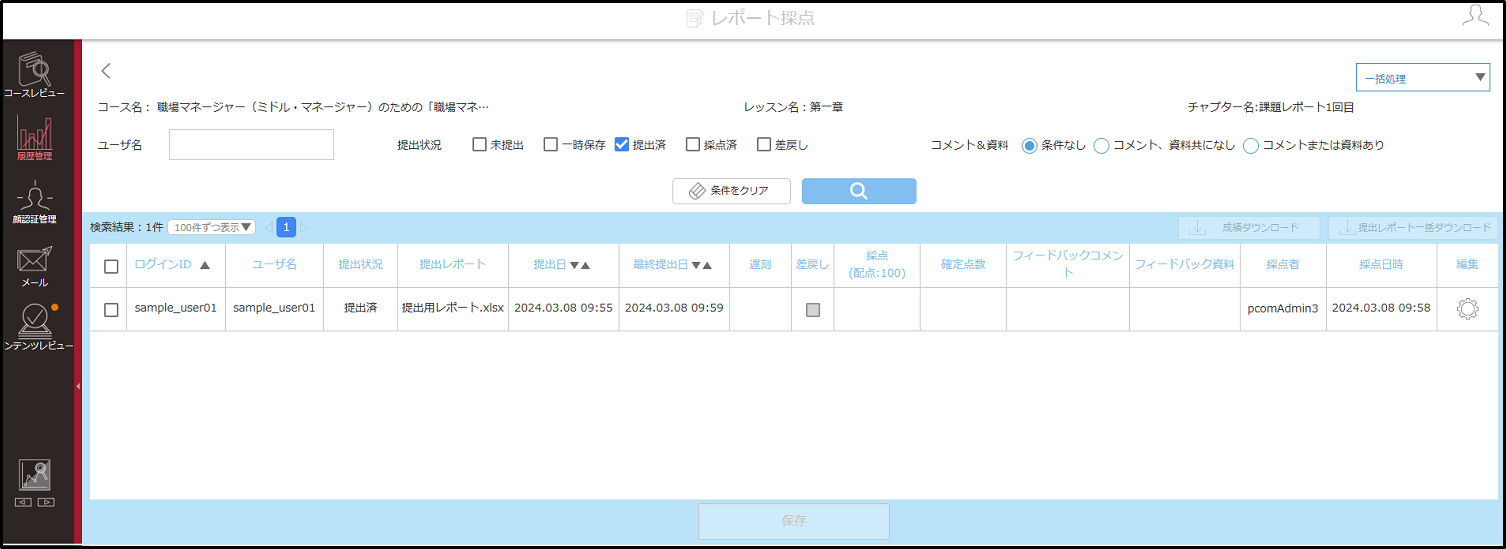Screen dimensions: 1506x549
Task: Check the 一時保存 checkbox
Action: pos(551,145)
